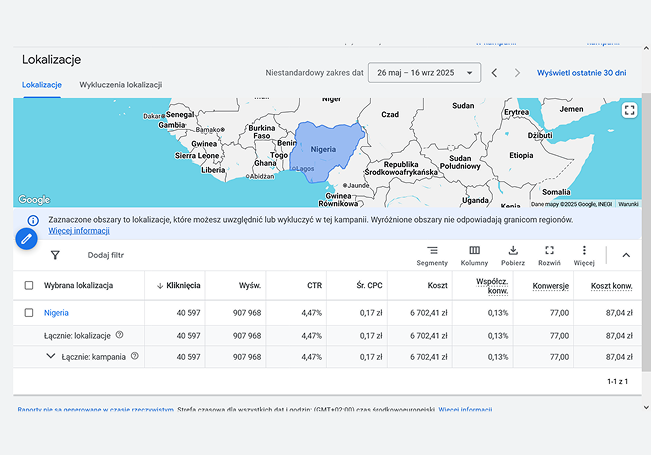Open the Więcej informacji link in banner

pos(78,231)
